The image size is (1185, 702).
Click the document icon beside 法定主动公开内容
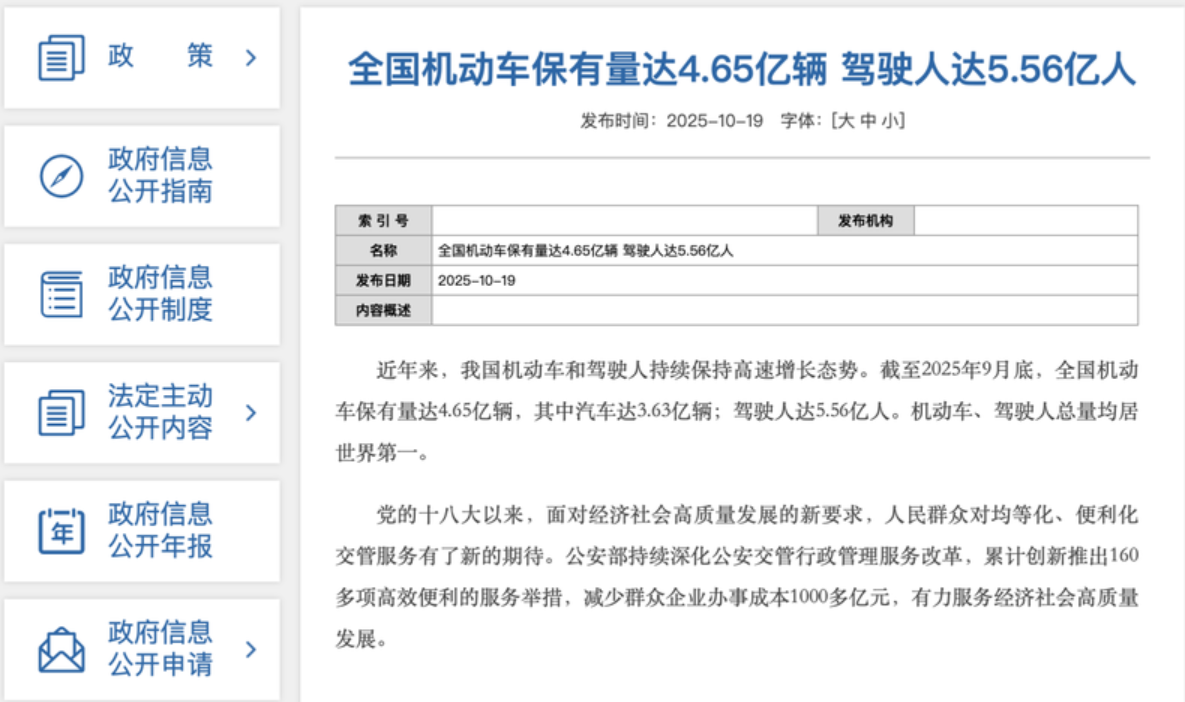[x=61, y=412]
